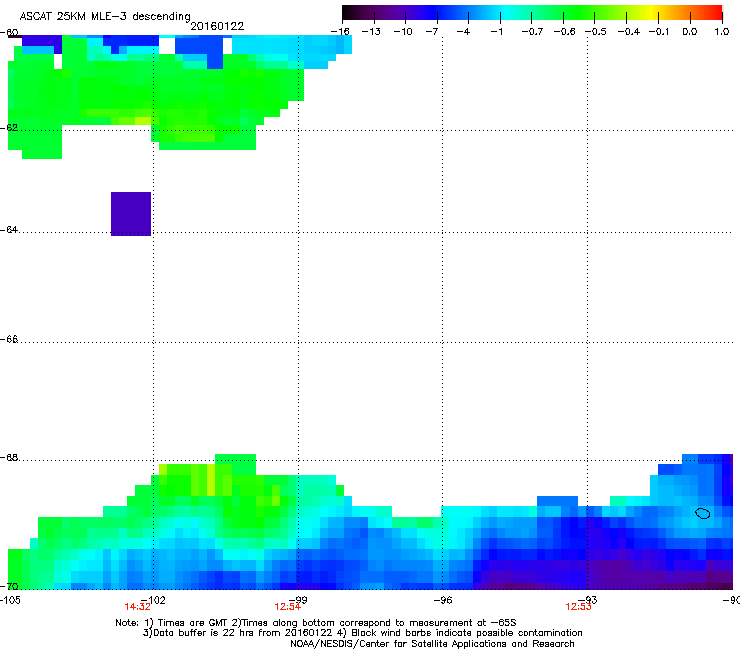Click the latitude label -70

point(9,586)
